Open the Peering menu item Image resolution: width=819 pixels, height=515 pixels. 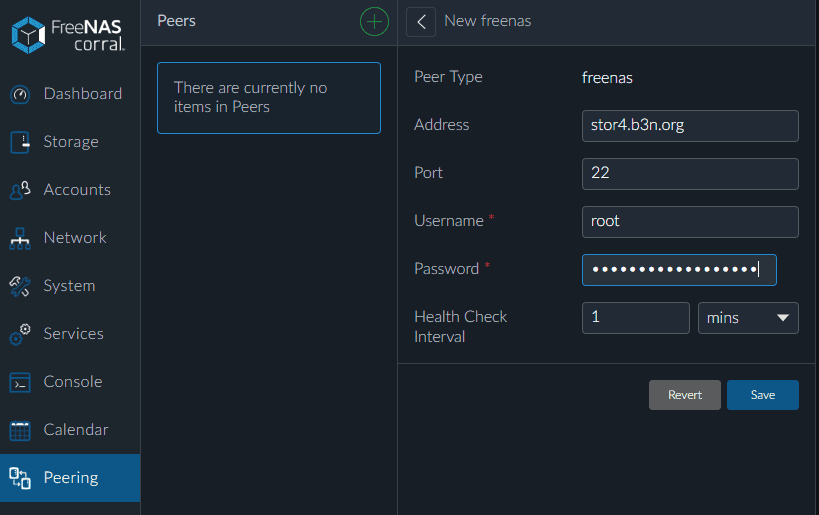tap(70, 478)
